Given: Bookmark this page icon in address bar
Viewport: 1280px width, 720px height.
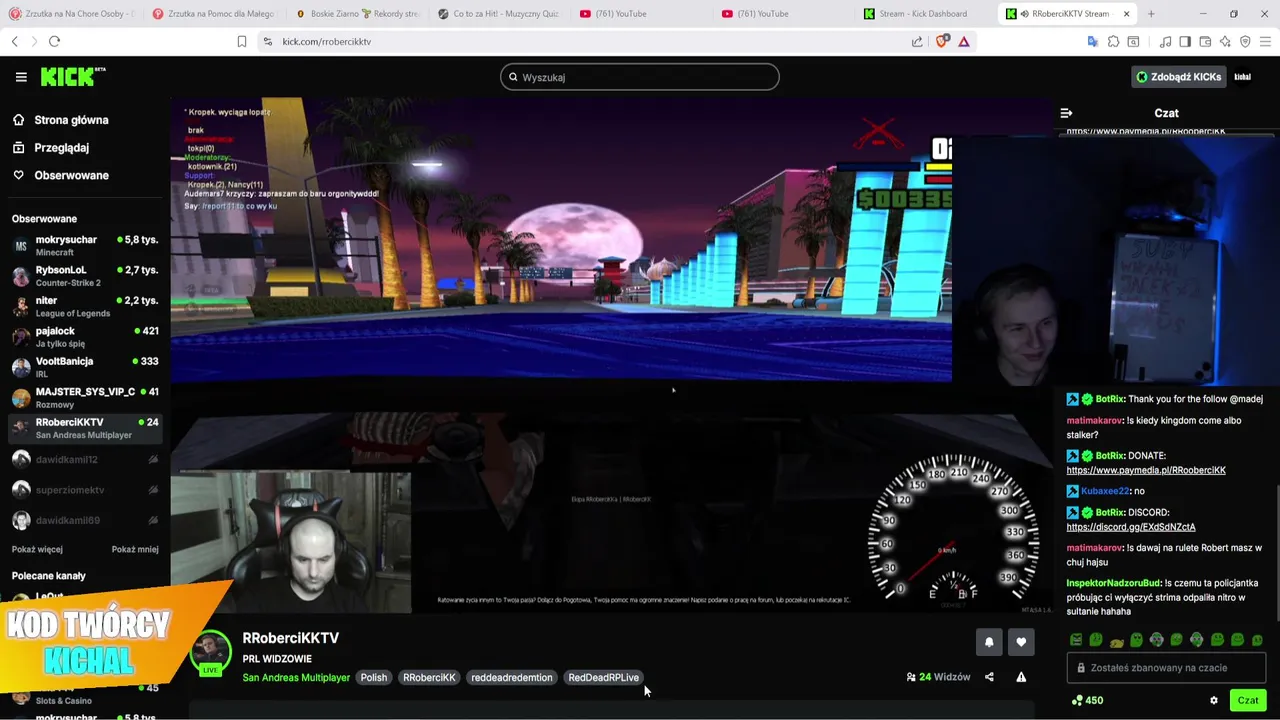Looking at the screenshot, I should tap(242, 41).
